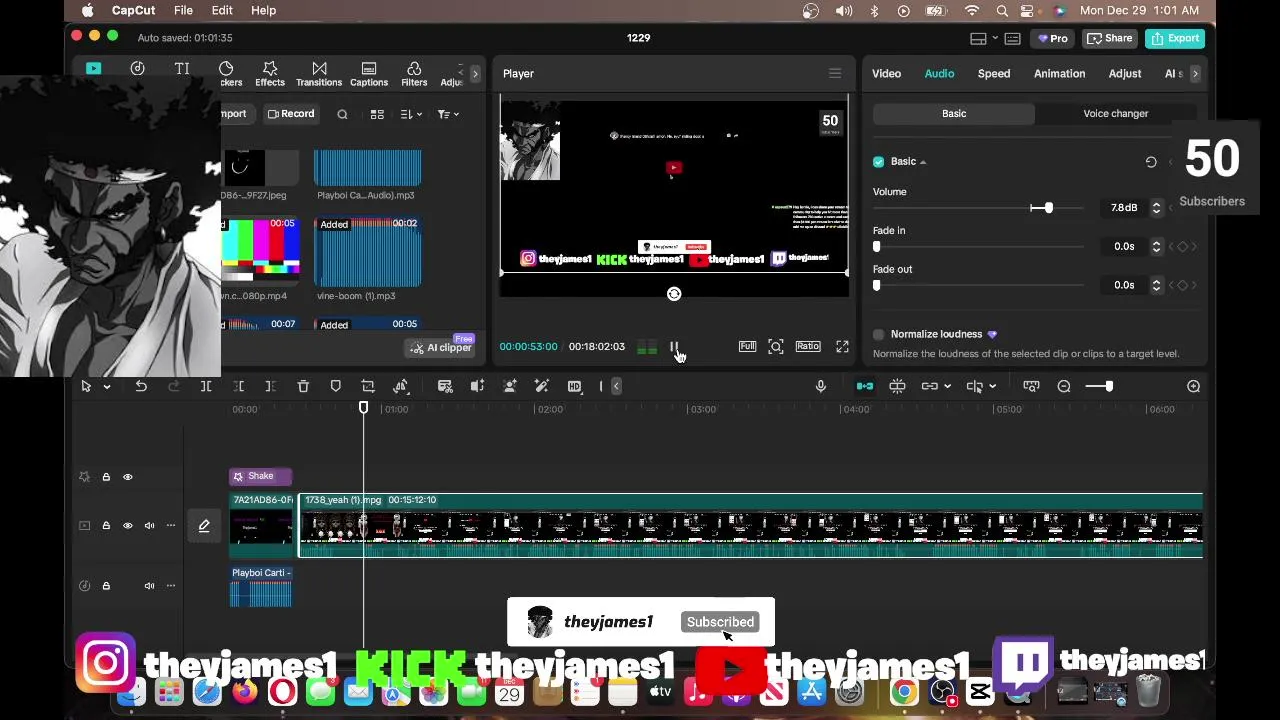
Task: Click the Pro upgrade button
Action: click(1052, 38)
